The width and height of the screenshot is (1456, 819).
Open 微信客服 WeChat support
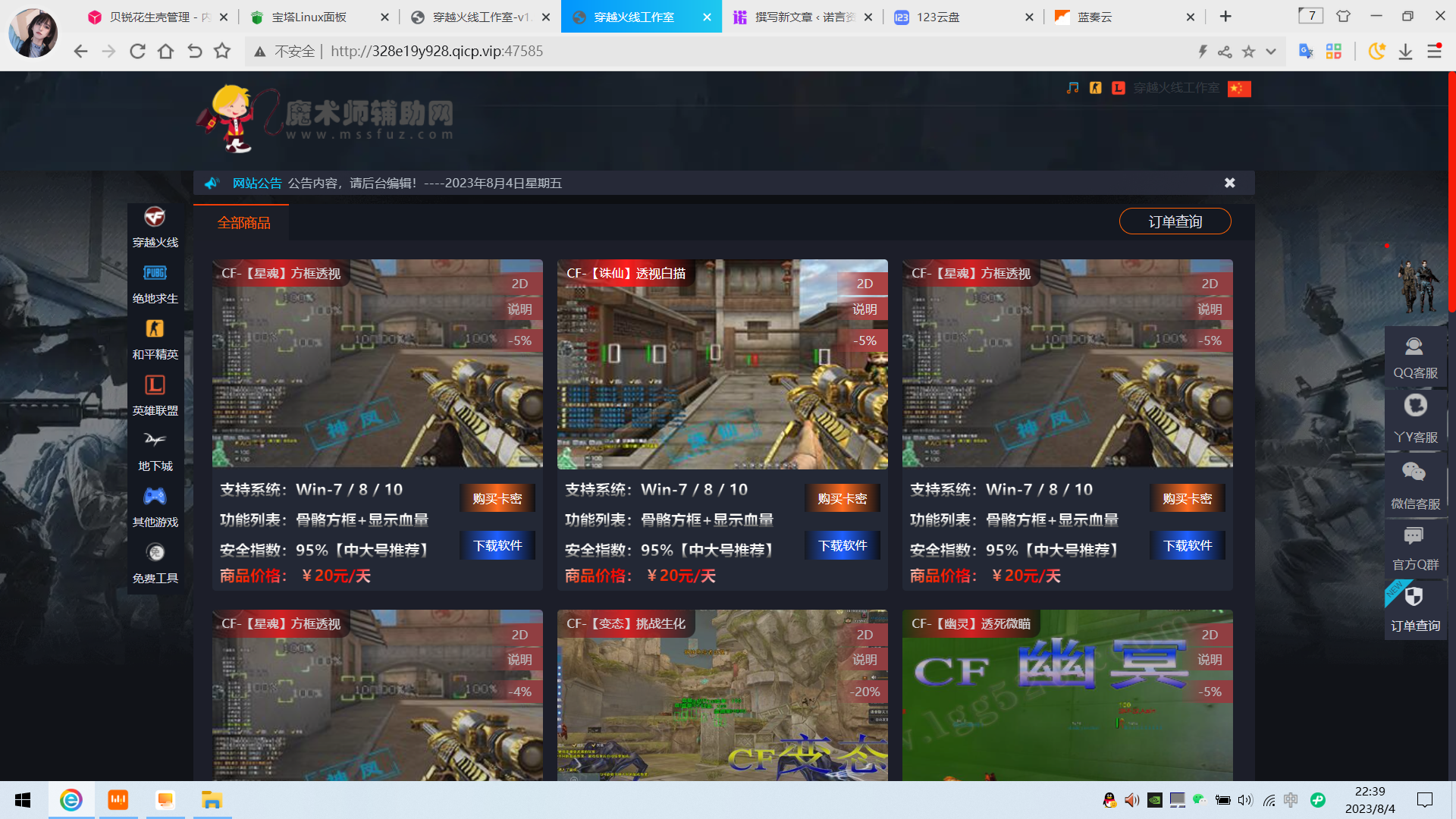(x=1415, y=485)
